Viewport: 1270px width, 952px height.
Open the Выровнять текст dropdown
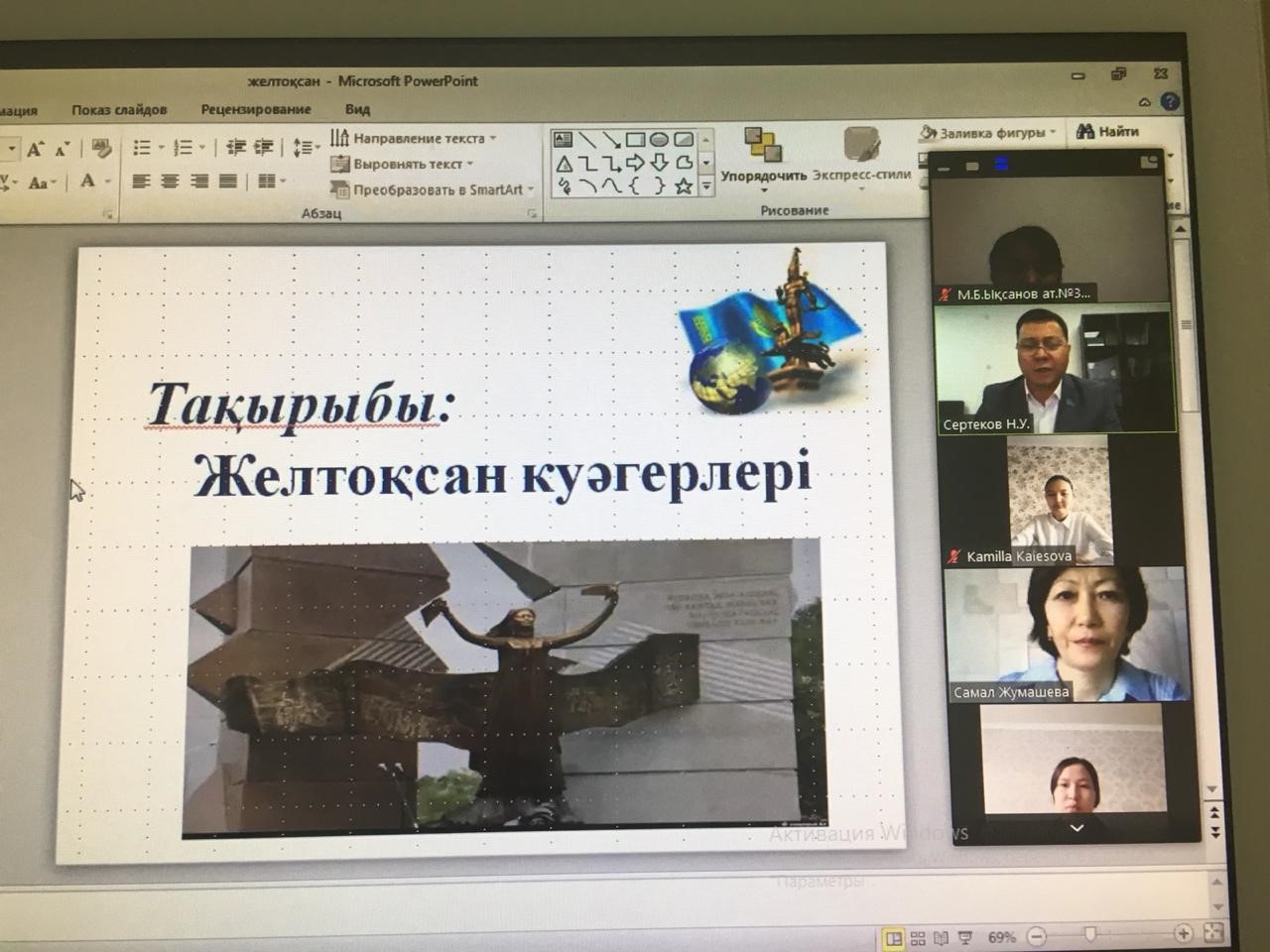402,164
